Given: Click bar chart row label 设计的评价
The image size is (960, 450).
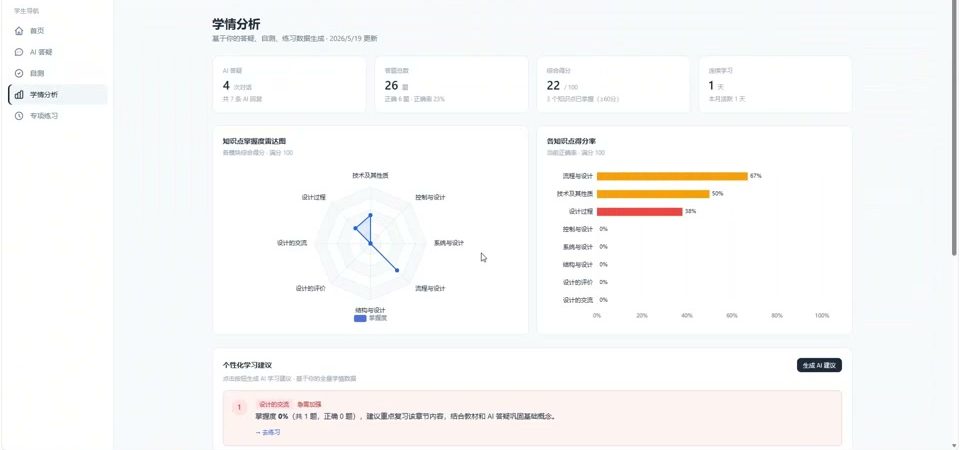Looking at the screenshot, I should (578, 282).
